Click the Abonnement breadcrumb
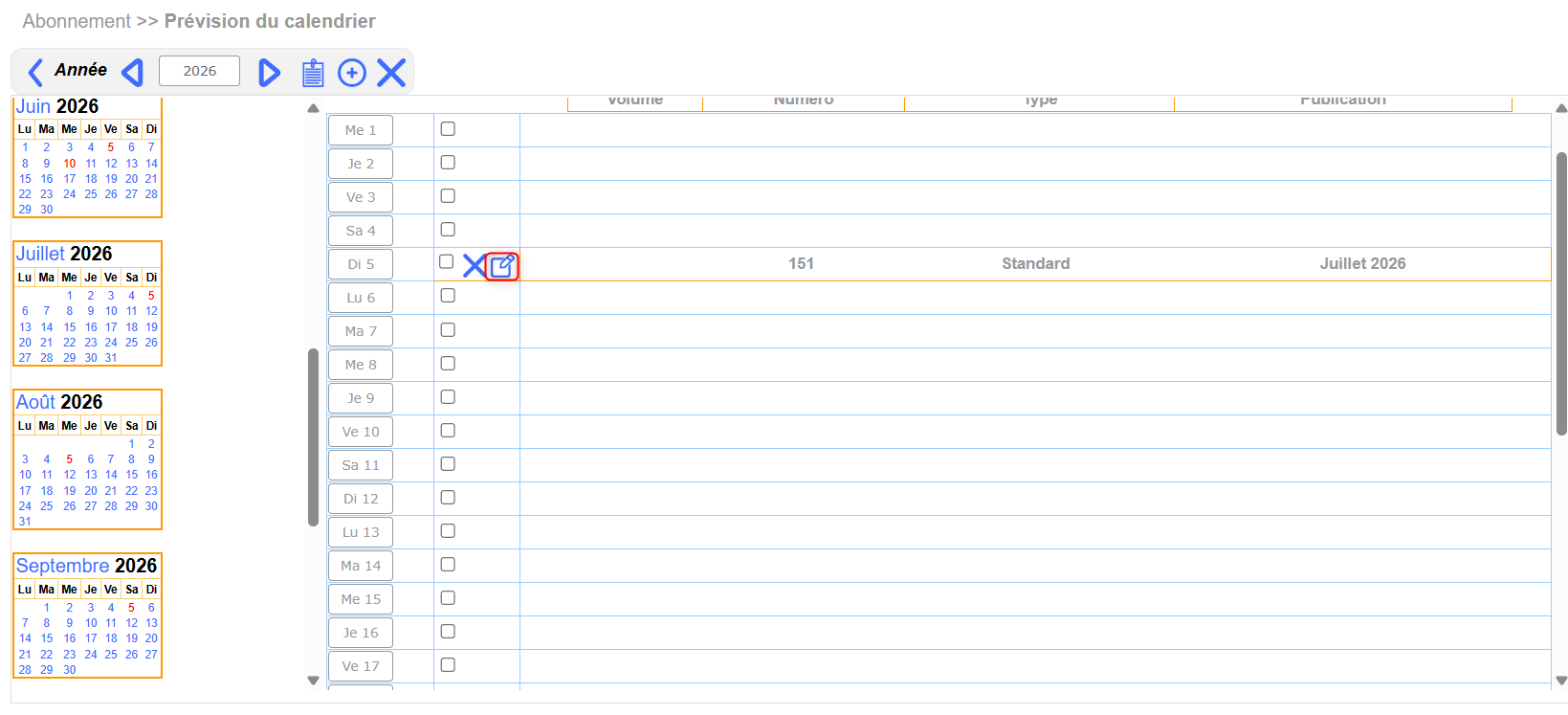Screen dimensions: 1568x715 click(x=77, y=21)
